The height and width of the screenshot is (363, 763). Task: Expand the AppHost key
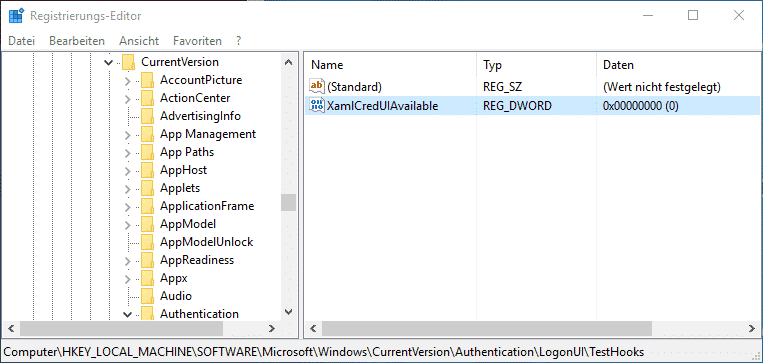click(127, 171)
